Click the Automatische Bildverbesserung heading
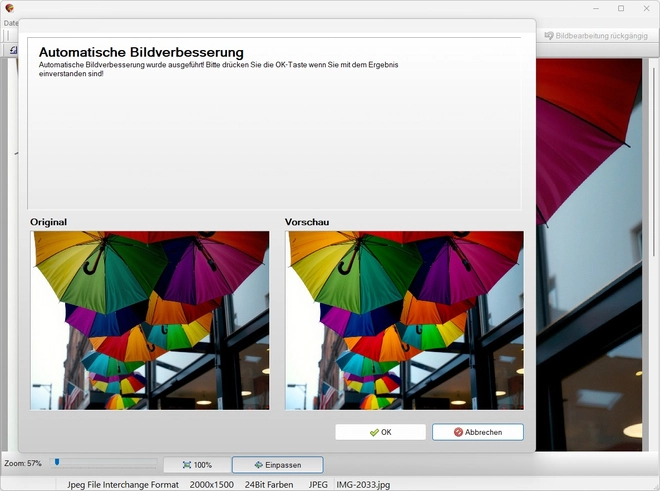Screen dimensions: 660x491 coord(141,52)
